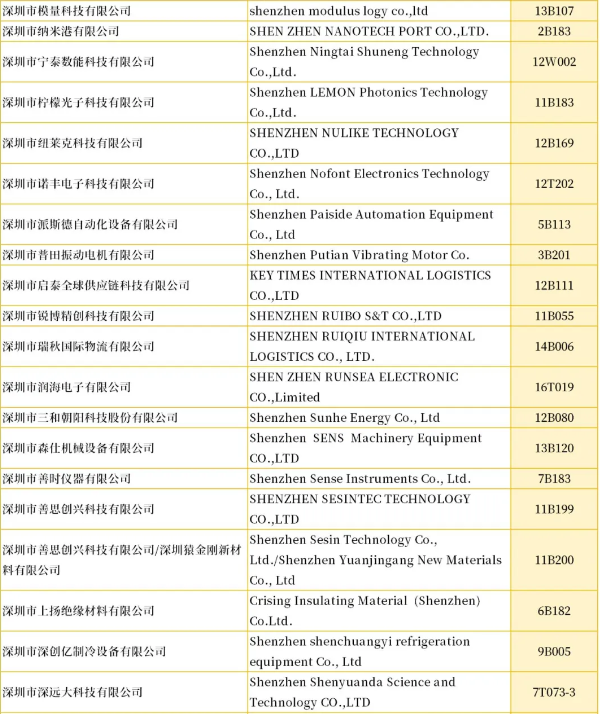Click Chinese name 深圳市模量科技有限公司

coord(66,11)
